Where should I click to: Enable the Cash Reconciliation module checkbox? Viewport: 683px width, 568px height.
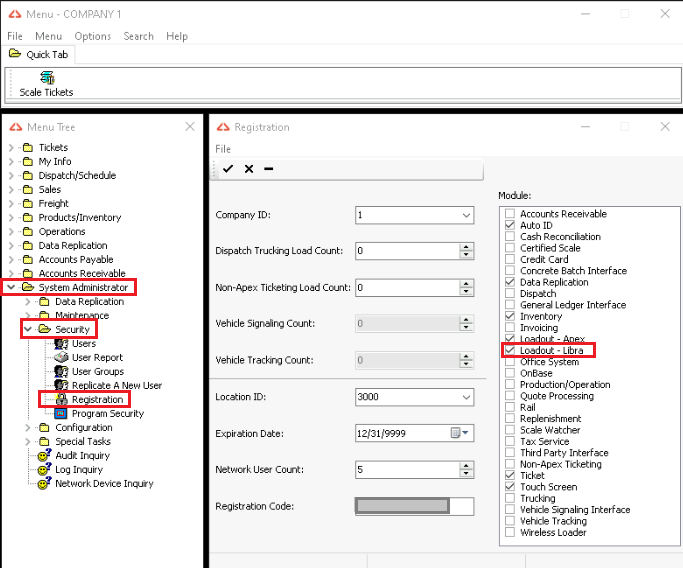(510, 236)
